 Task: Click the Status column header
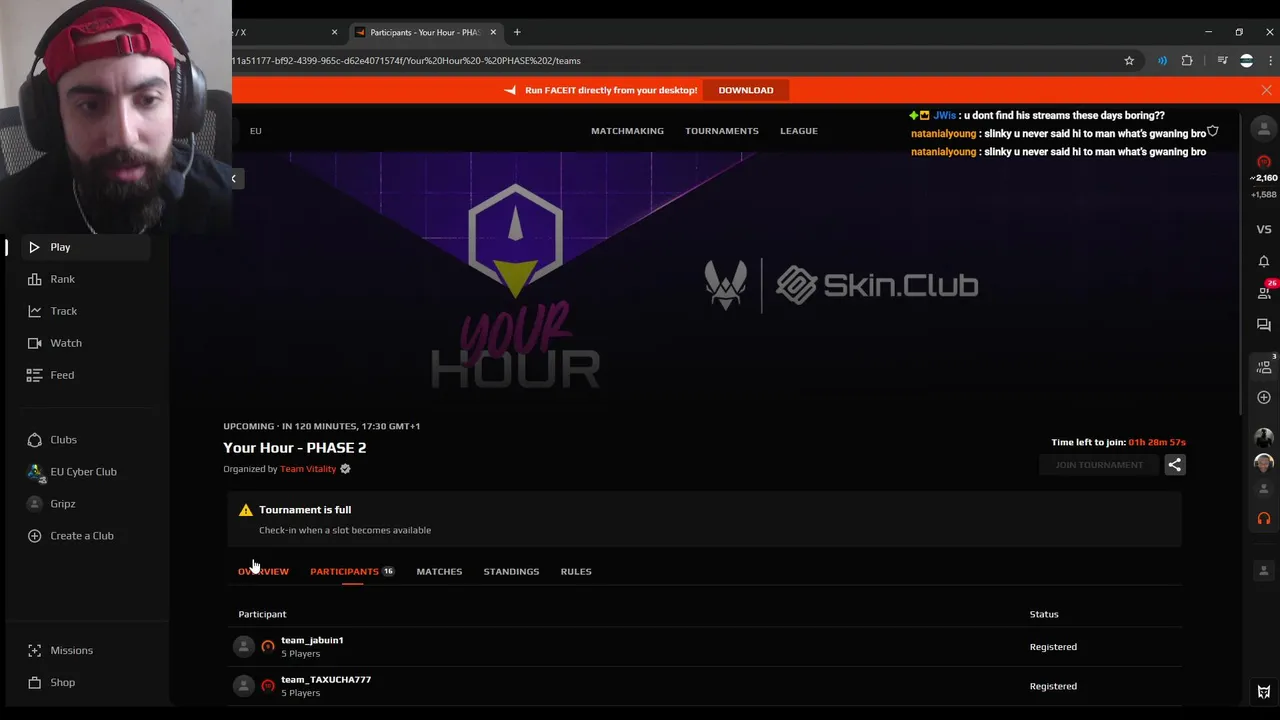[1044, 614]
